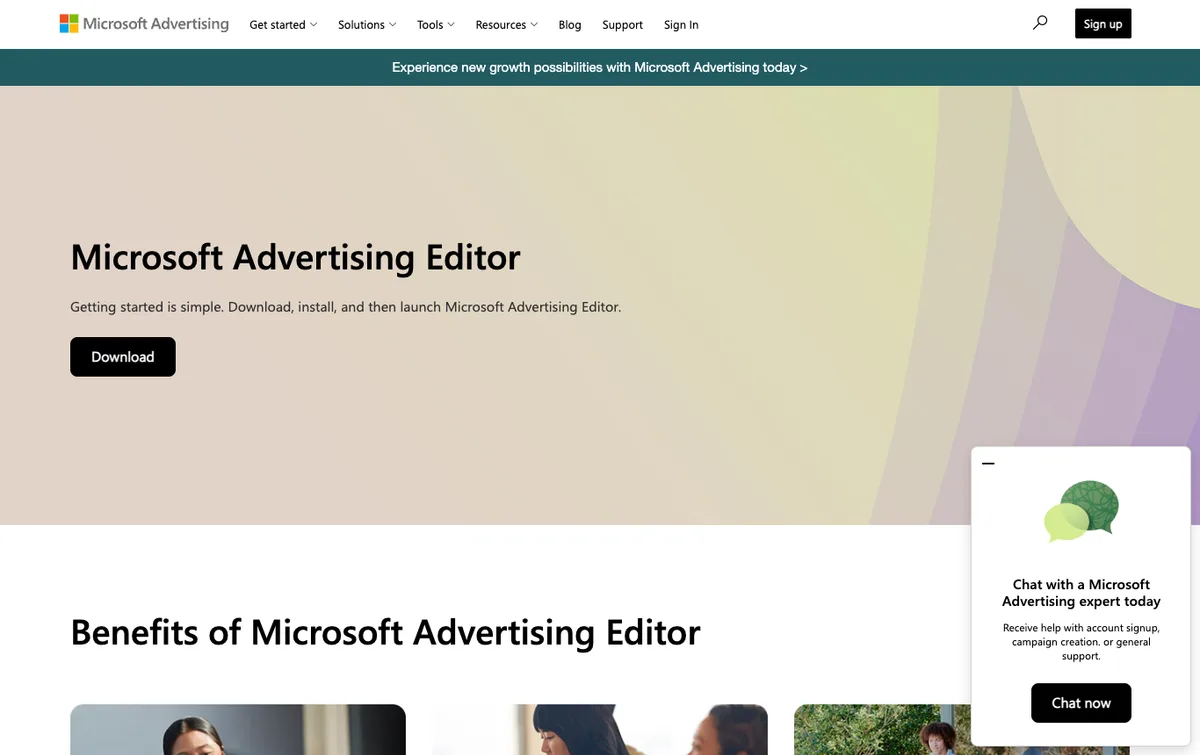Click the Getting started is simple text
Image resolution: width=1200 pixels, height=755 pixels.
pyautogui.click(x=345, y=307)
